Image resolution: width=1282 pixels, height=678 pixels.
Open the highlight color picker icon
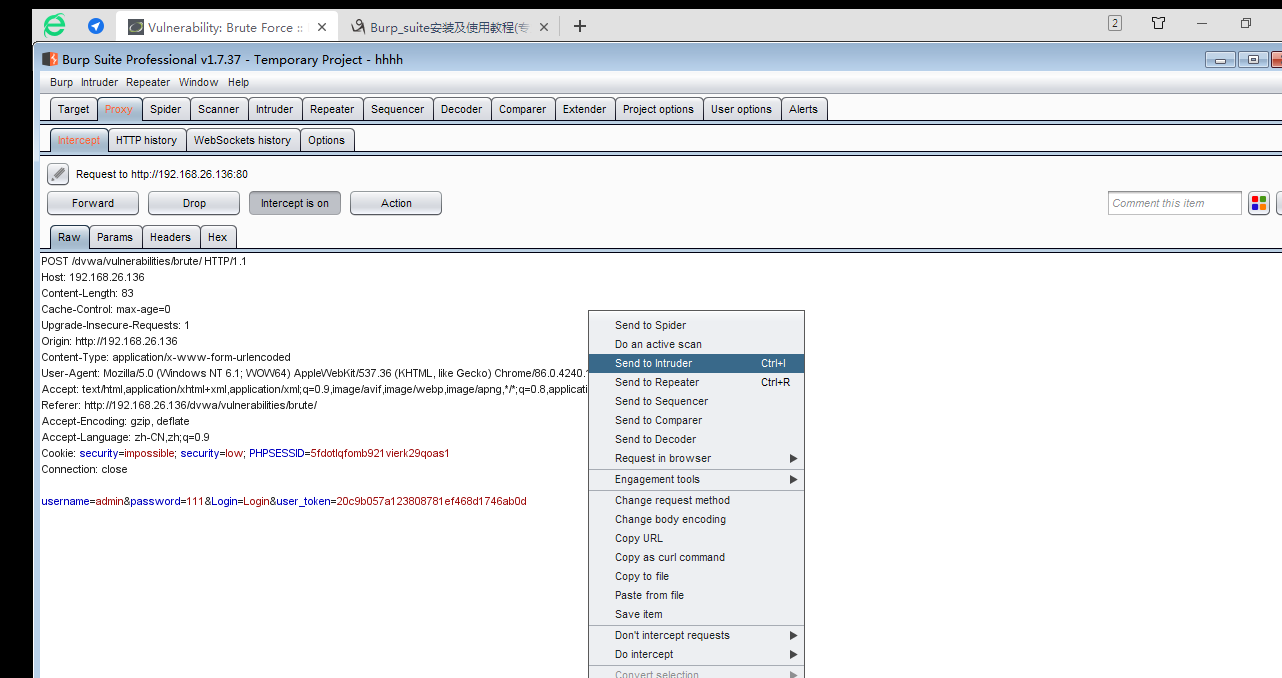click(x=1258, y=203)
